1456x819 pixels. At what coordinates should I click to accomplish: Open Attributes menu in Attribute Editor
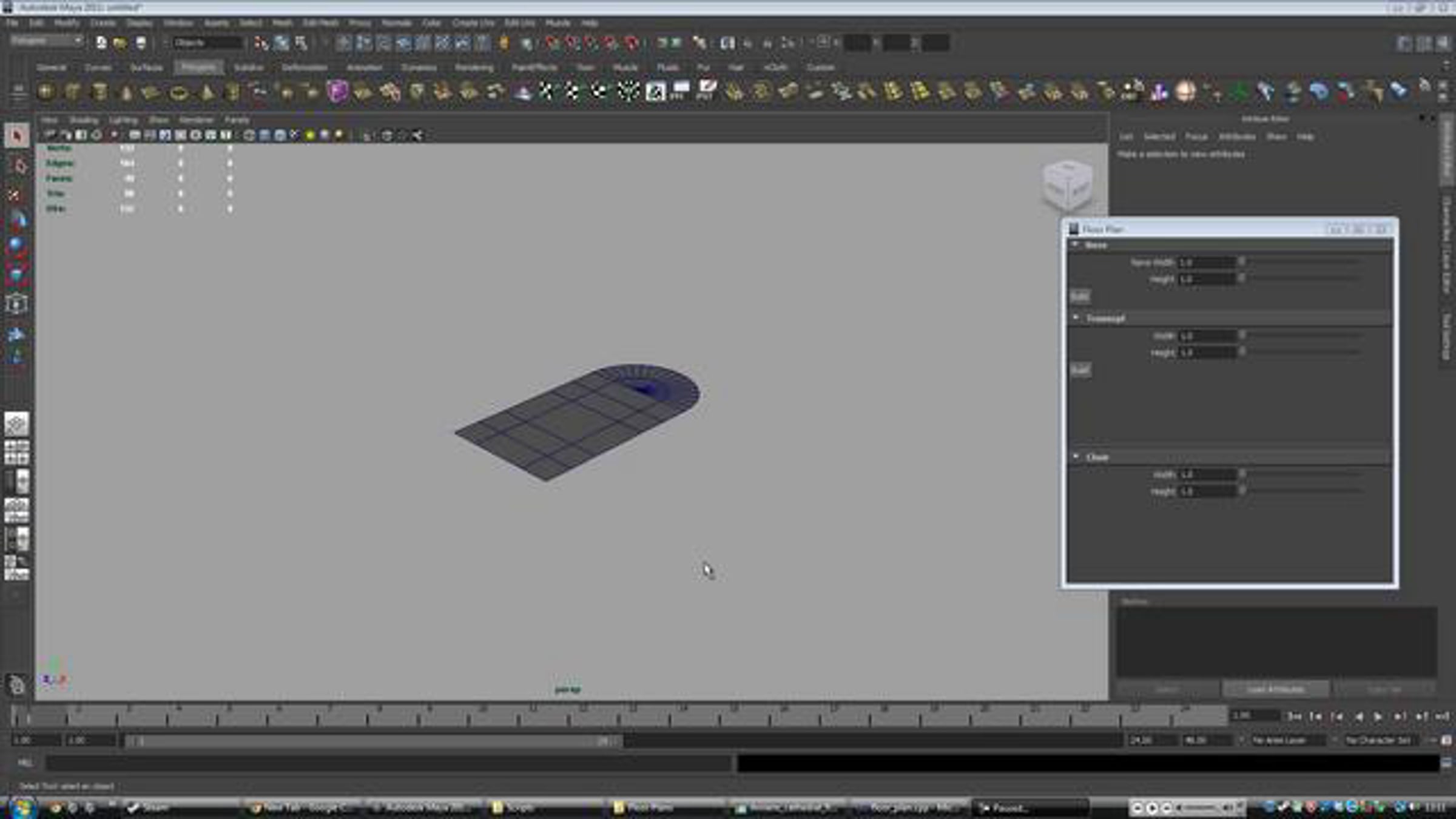(x=1237, y=136)
